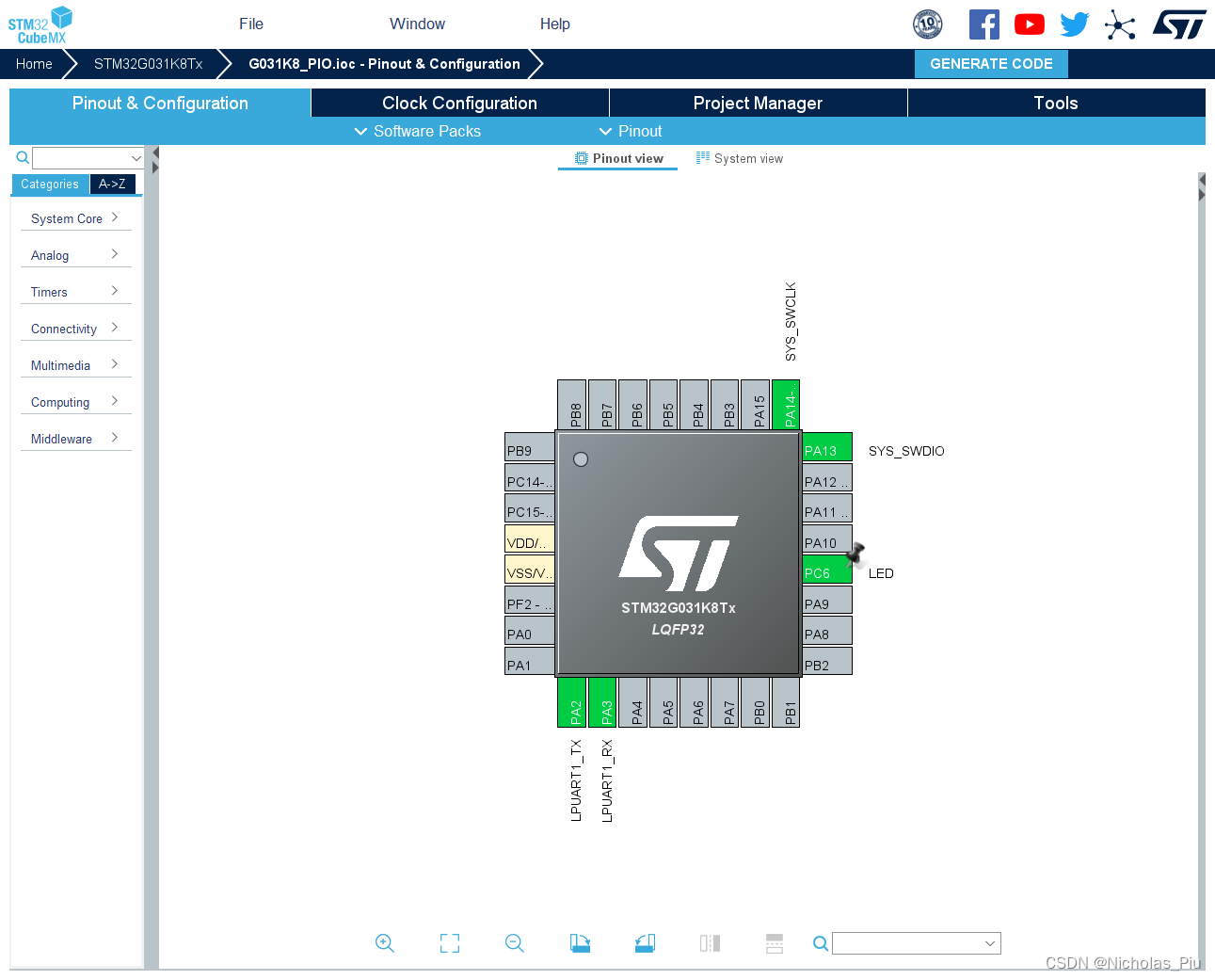
Task: Click the zoom in magnifier icon
Action: 384,943
